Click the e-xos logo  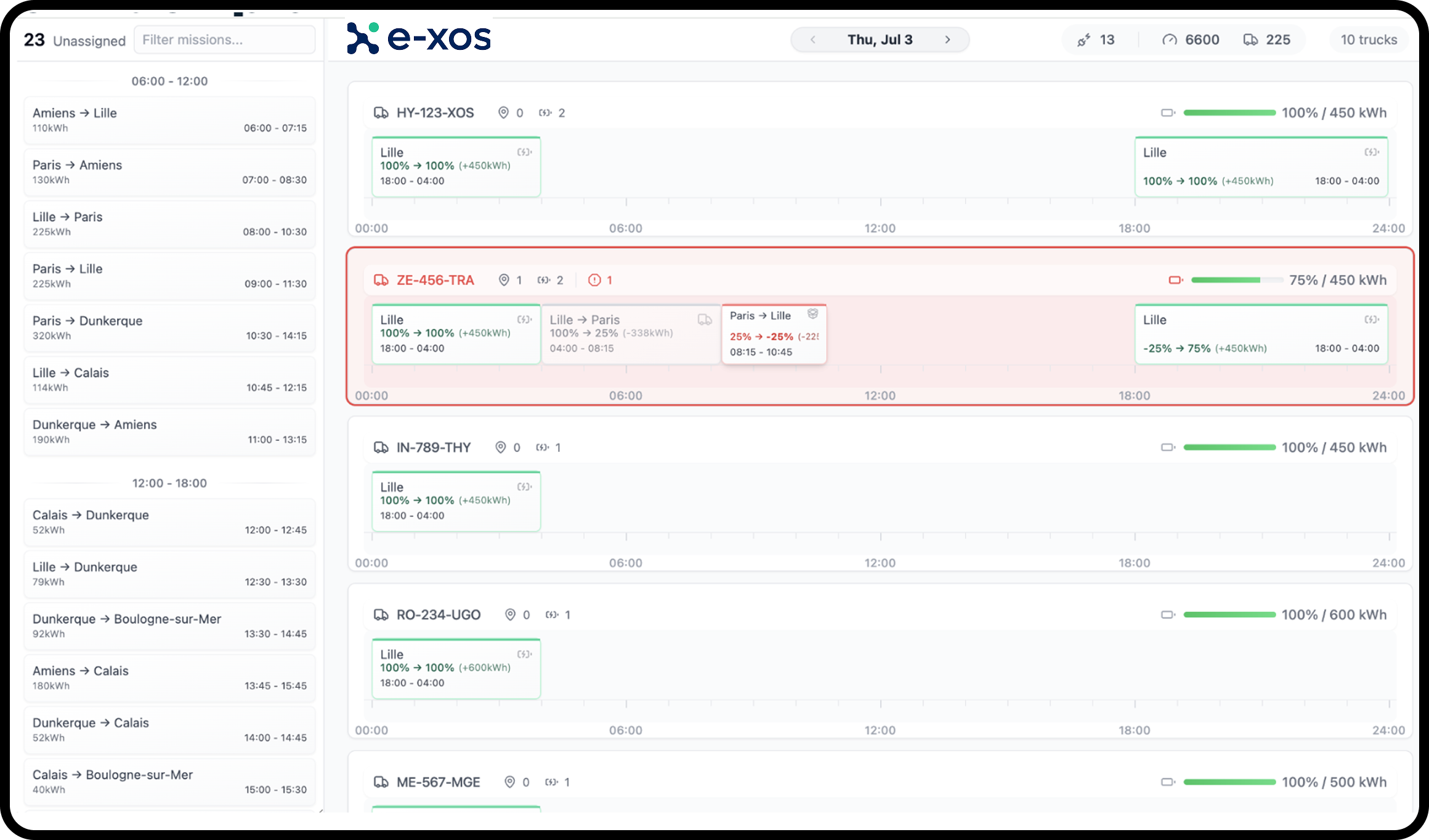(419, 38)
